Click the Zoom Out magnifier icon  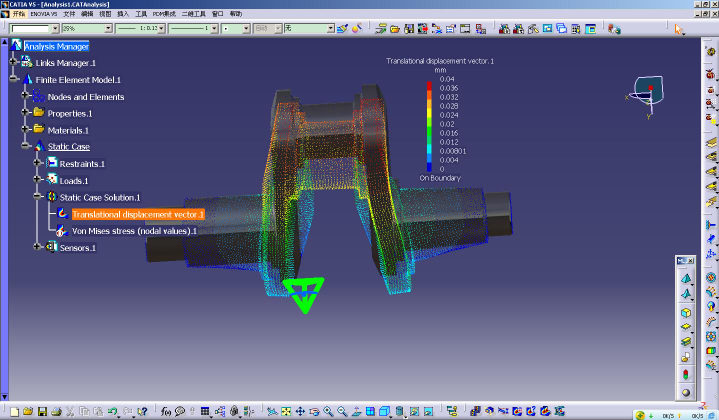pos(342,411)
